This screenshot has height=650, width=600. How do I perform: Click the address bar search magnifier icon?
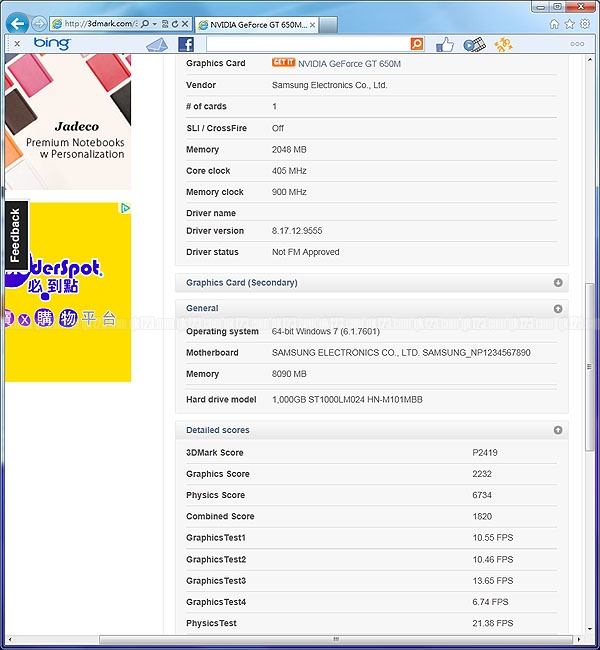coord(145,24)
